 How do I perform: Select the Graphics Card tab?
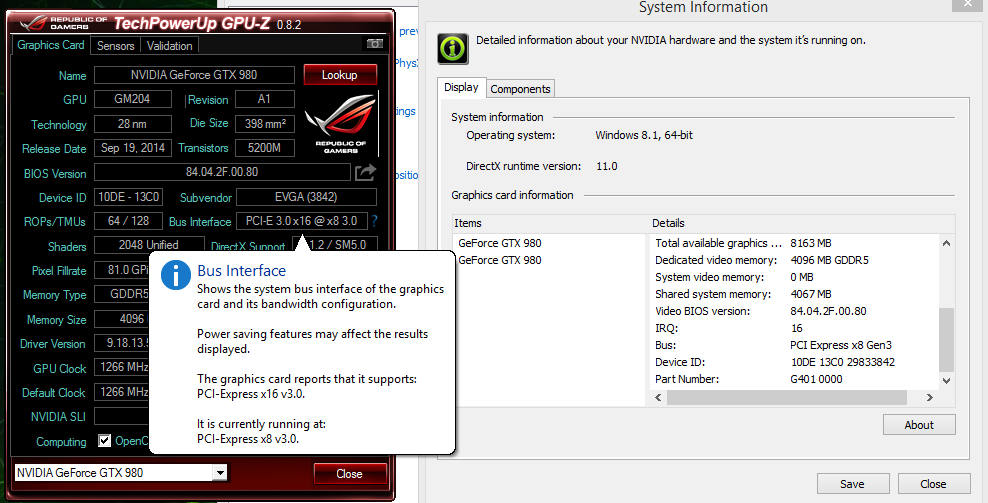click(x=50, y=45)
